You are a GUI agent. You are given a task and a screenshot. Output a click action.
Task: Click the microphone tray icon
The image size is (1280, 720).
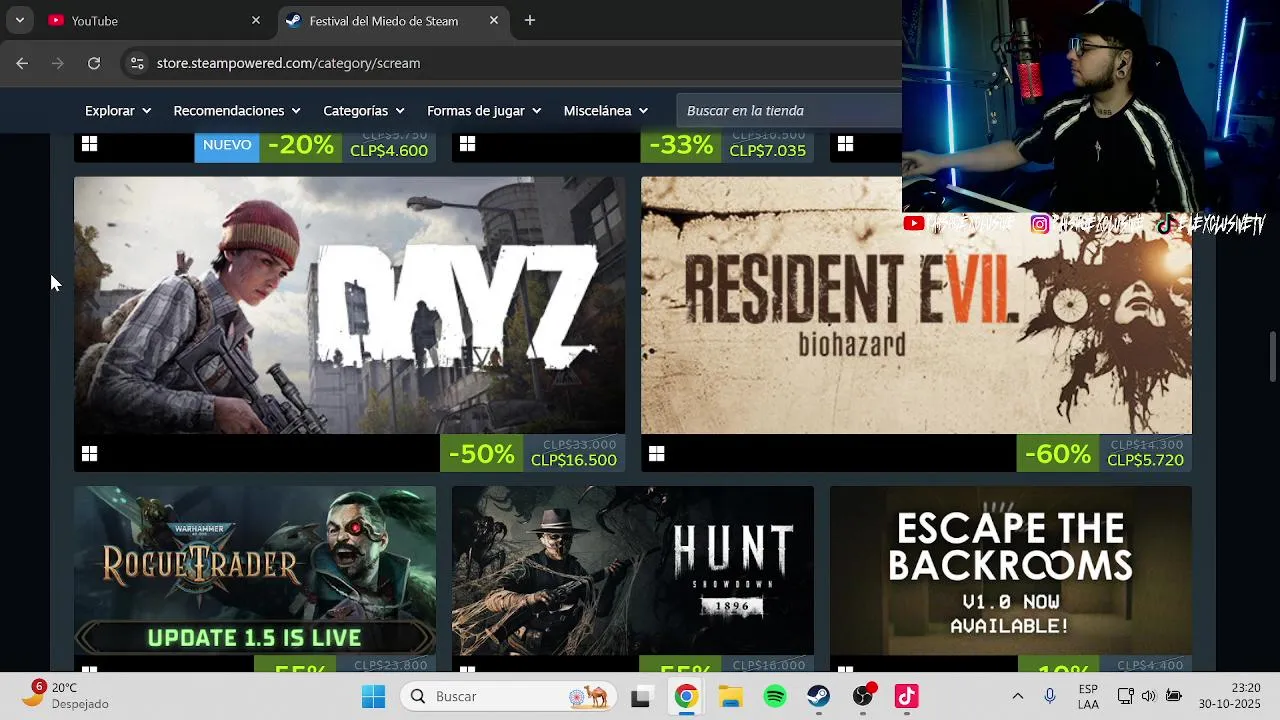(x=1049, y=696)
